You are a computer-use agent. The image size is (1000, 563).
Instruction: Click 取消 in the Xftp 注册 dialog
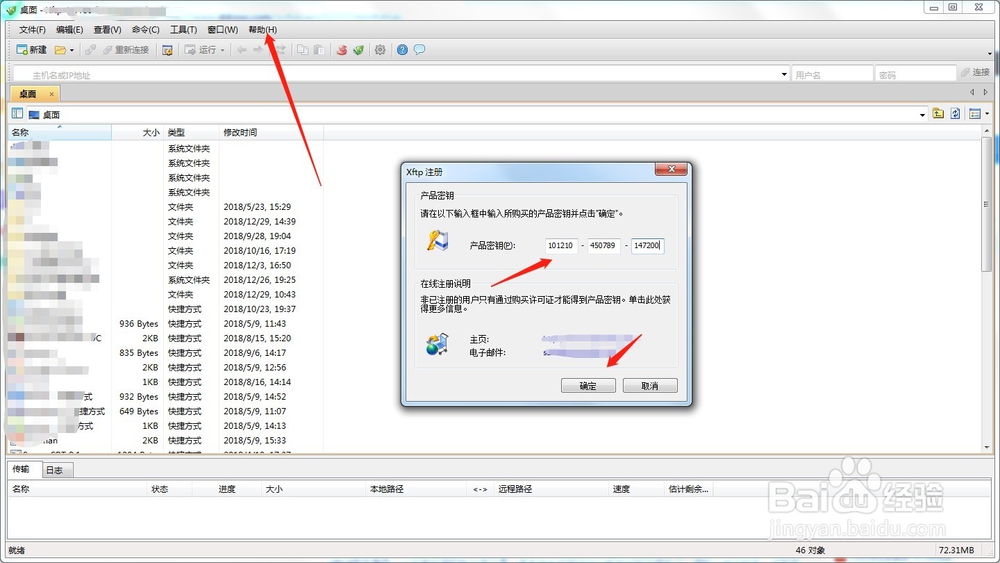(650, 386)
